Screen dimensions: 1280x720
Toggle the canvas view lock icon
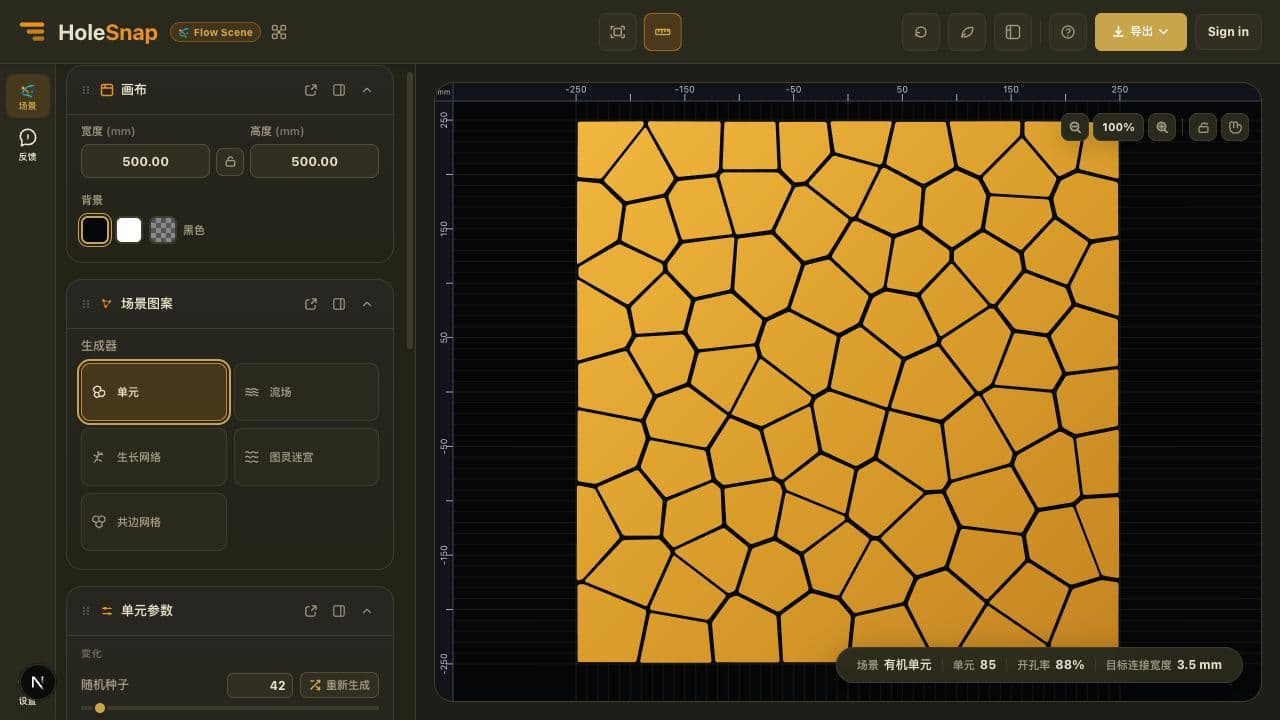pyautogui.click(x=1203, y=127)
